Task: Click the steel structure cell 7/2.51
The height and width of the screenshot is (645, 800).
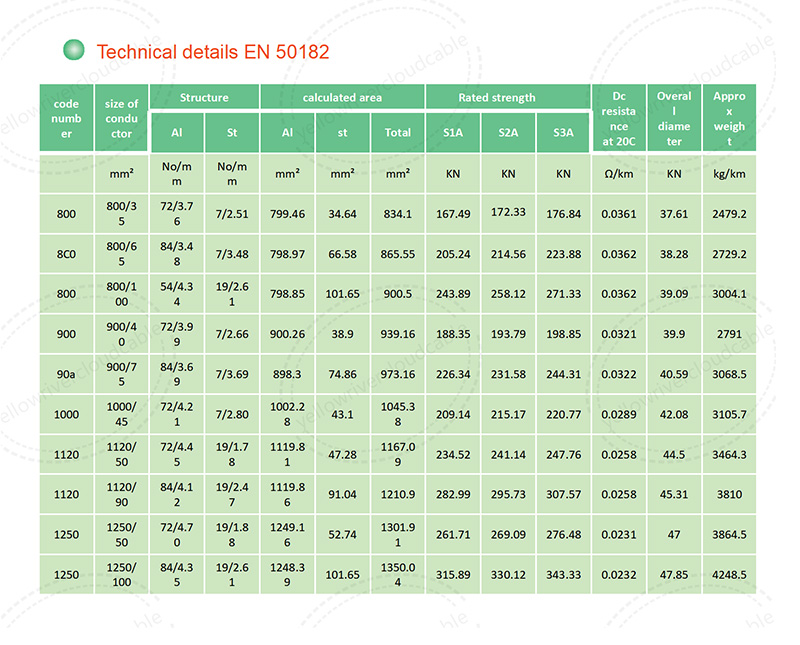Action: tap(232, 214)
